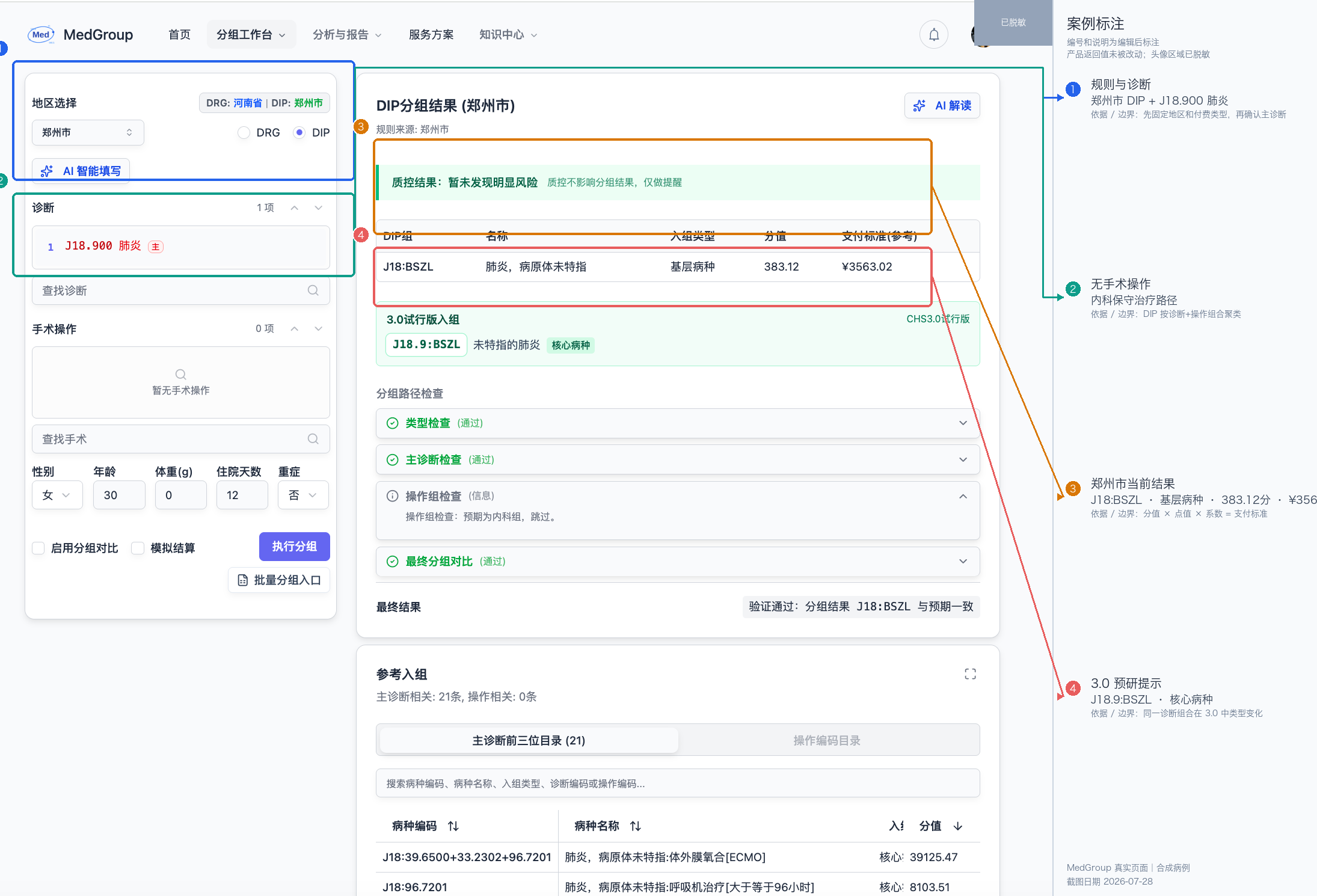Expand the 类型检查 row
The image size is (1317, 896).
pos(963,423)
